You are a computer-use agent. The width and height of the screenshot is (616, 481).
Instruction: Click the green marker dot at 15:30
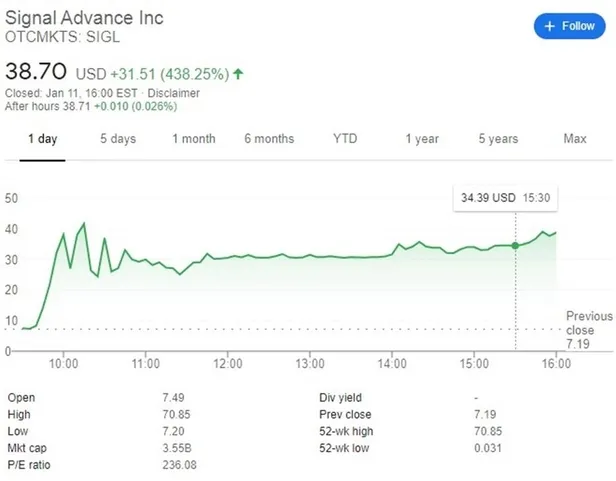(516, 245)
